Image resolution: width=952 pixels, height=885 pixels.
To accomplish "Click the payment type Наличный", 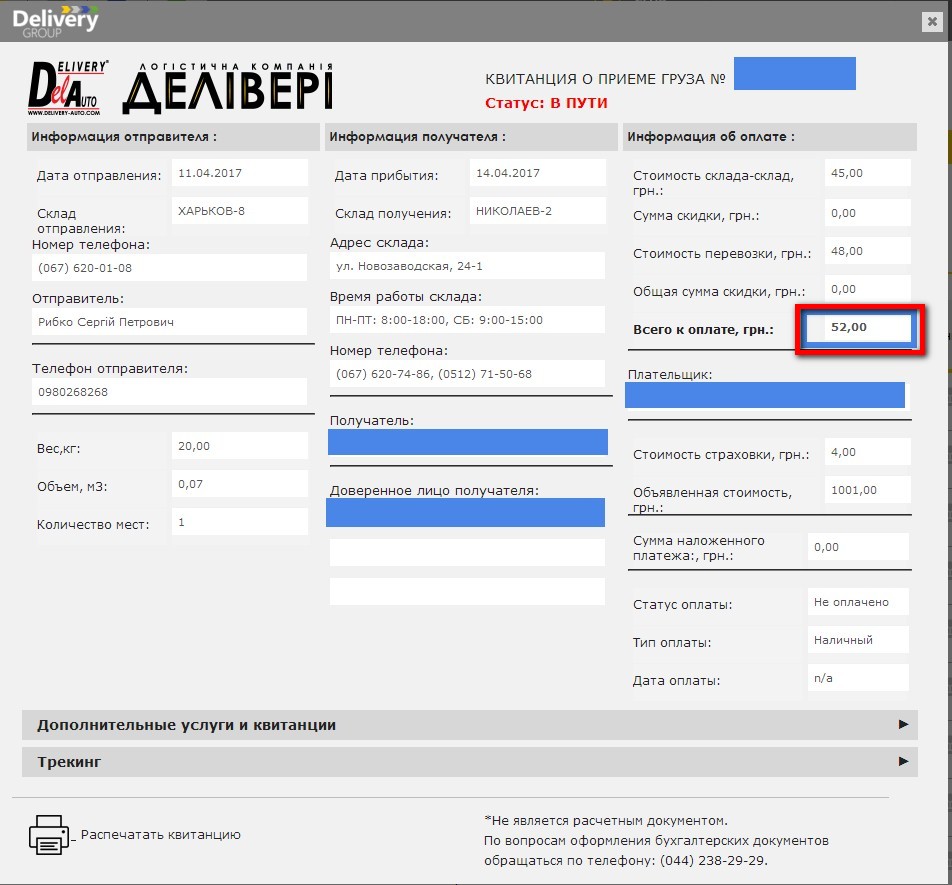I will 858,640.
